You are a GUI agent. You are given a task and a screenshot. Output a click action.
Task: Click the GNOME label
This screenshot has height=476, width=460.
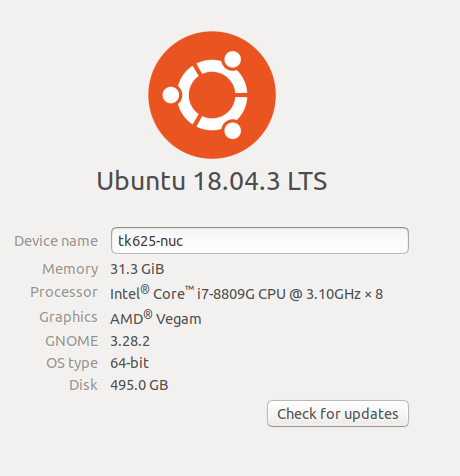(x=72, y=341)
